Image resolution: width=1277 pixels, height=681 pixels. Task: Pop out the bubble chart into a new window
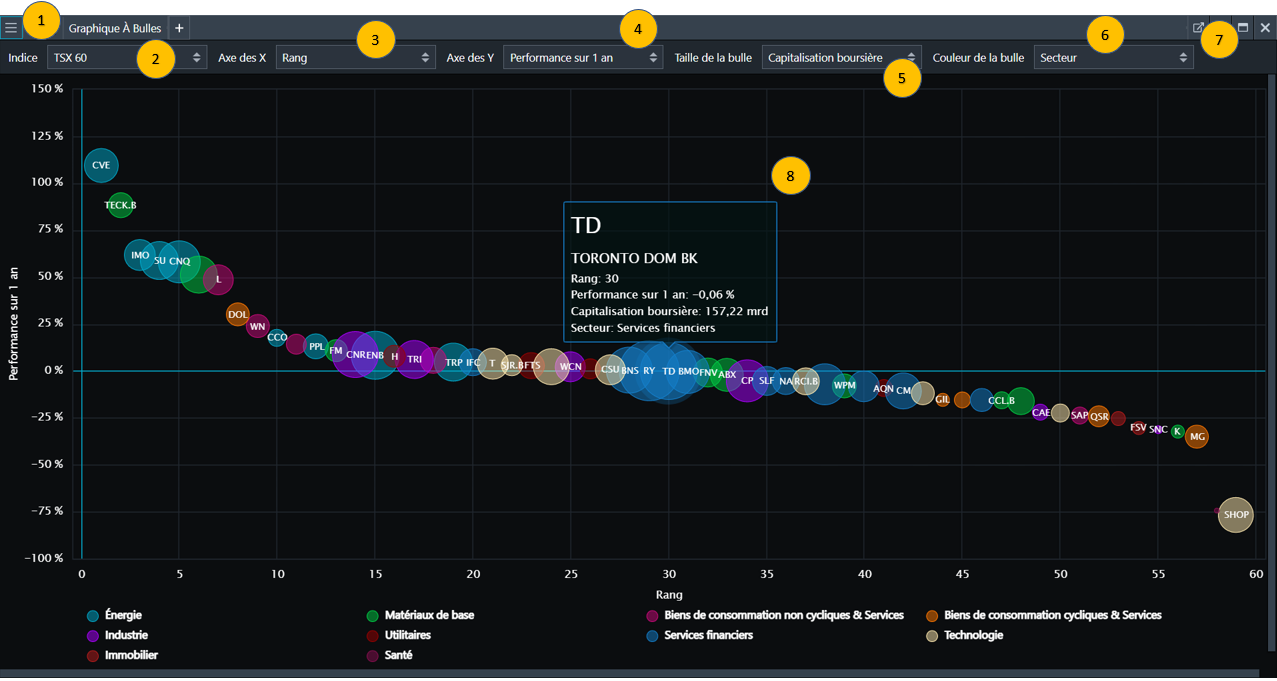tap(1198, 28)
